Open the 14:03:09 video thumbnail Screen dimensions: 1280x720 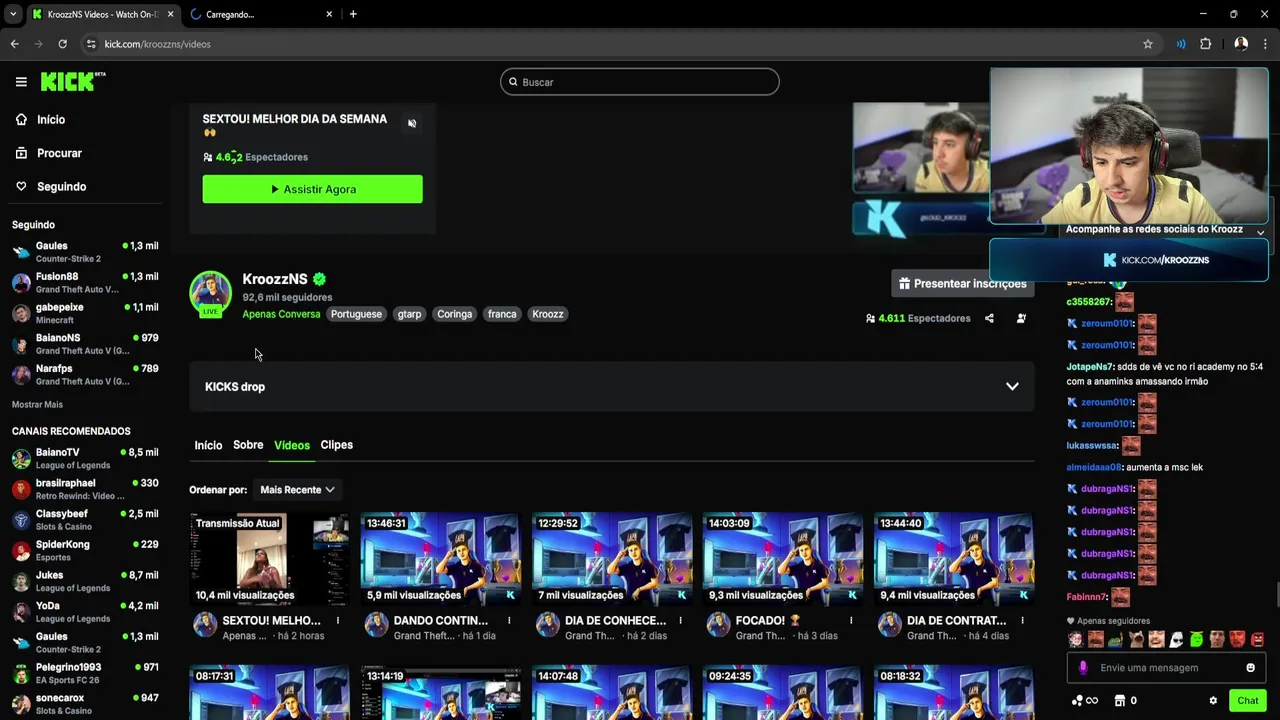pos(783,559)
